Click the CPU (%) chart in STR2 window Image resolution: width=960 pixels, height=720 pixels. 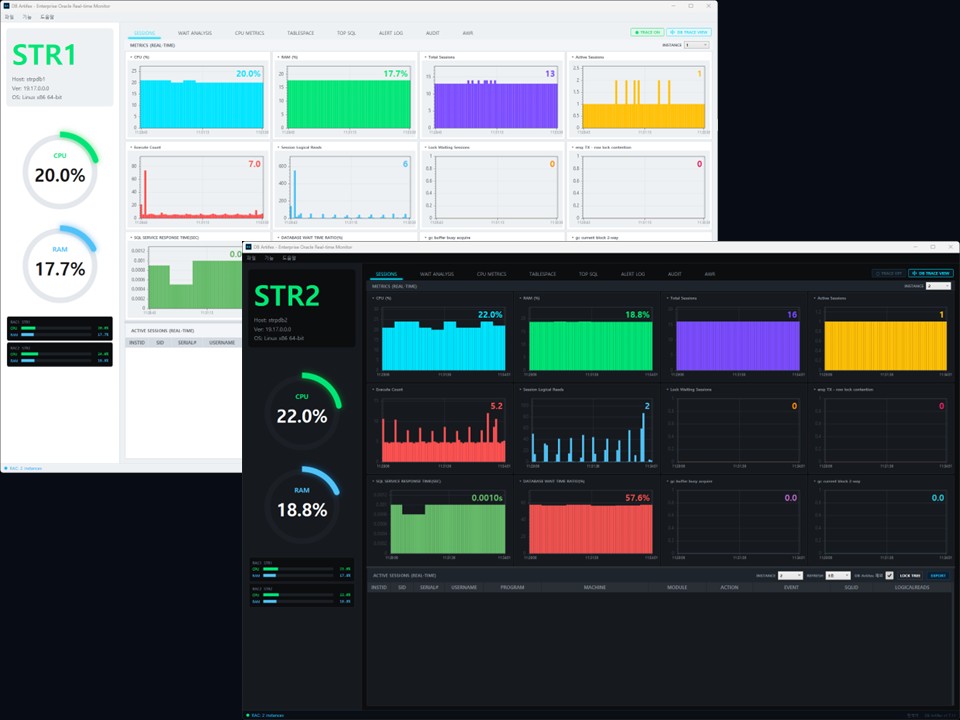(x=440, y=337)
